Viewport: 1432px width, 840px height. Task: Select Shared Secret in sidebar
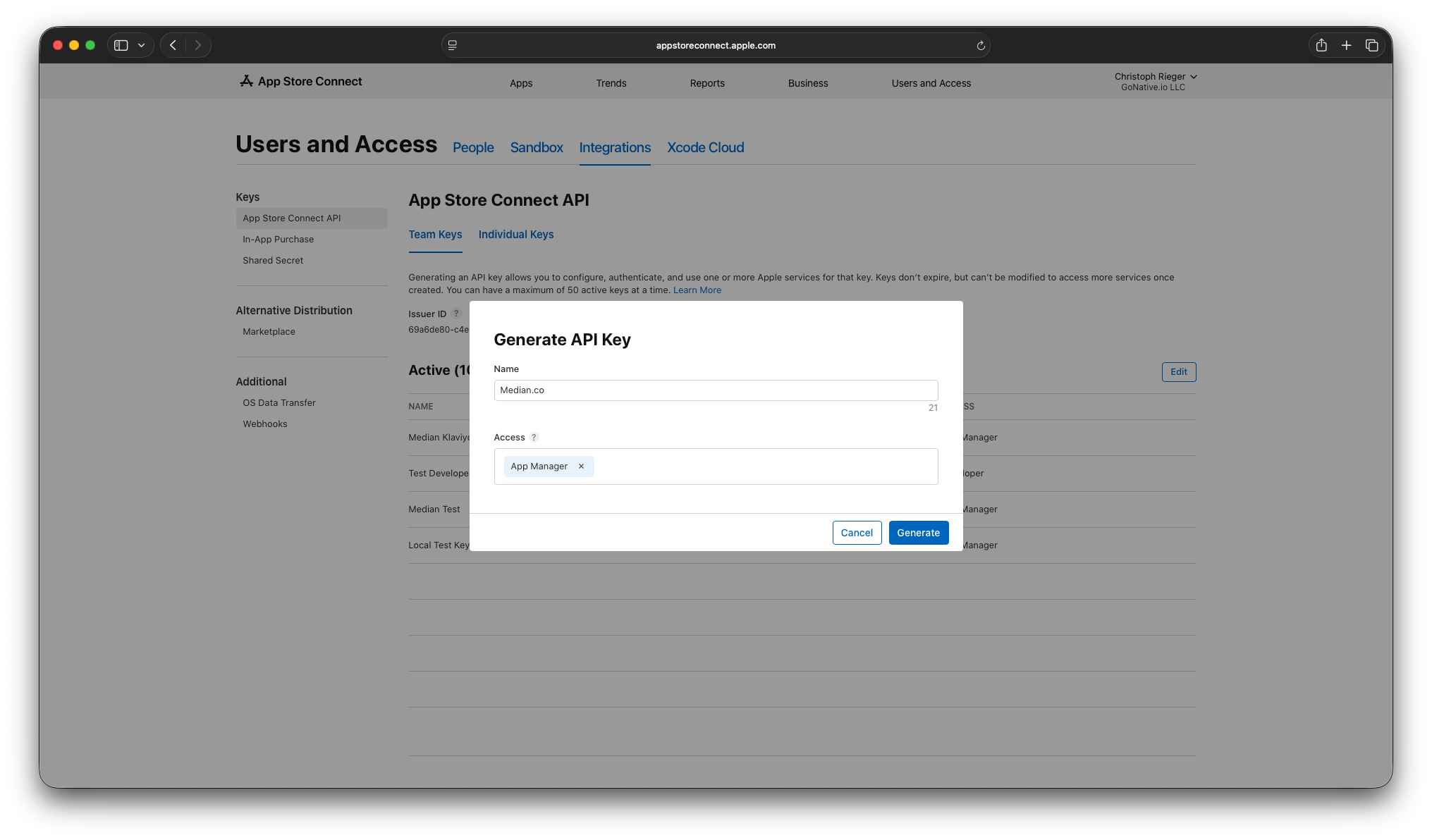pyautogui.click(x=273, y=261)
